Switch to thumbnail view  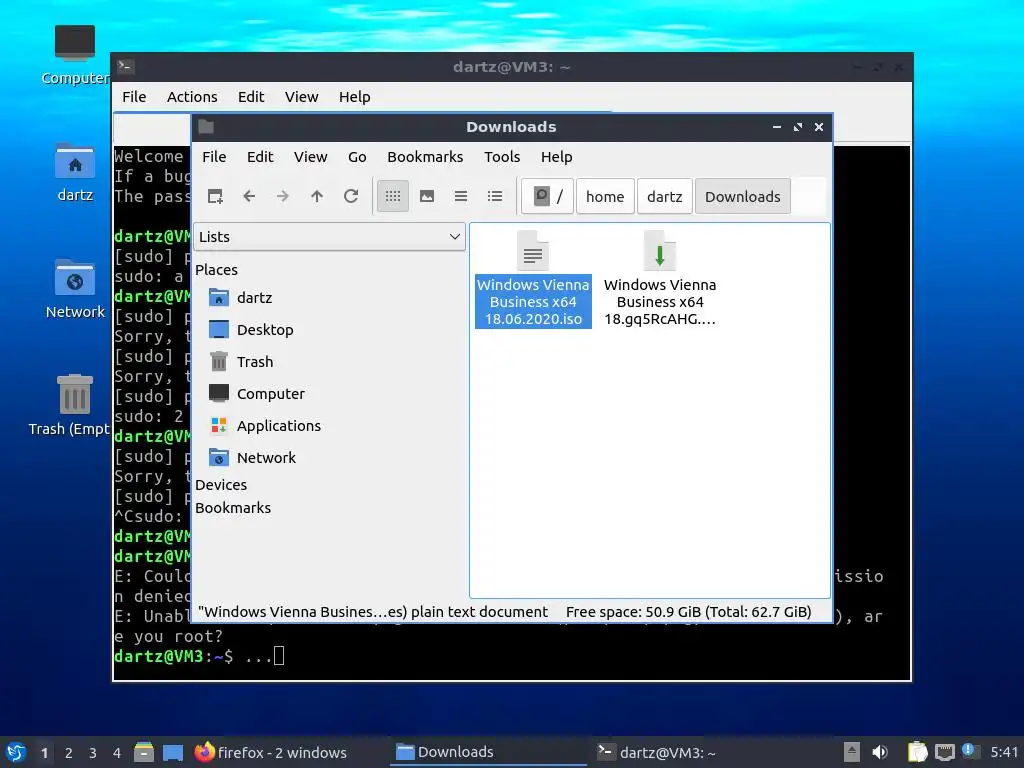click(427, 196)
